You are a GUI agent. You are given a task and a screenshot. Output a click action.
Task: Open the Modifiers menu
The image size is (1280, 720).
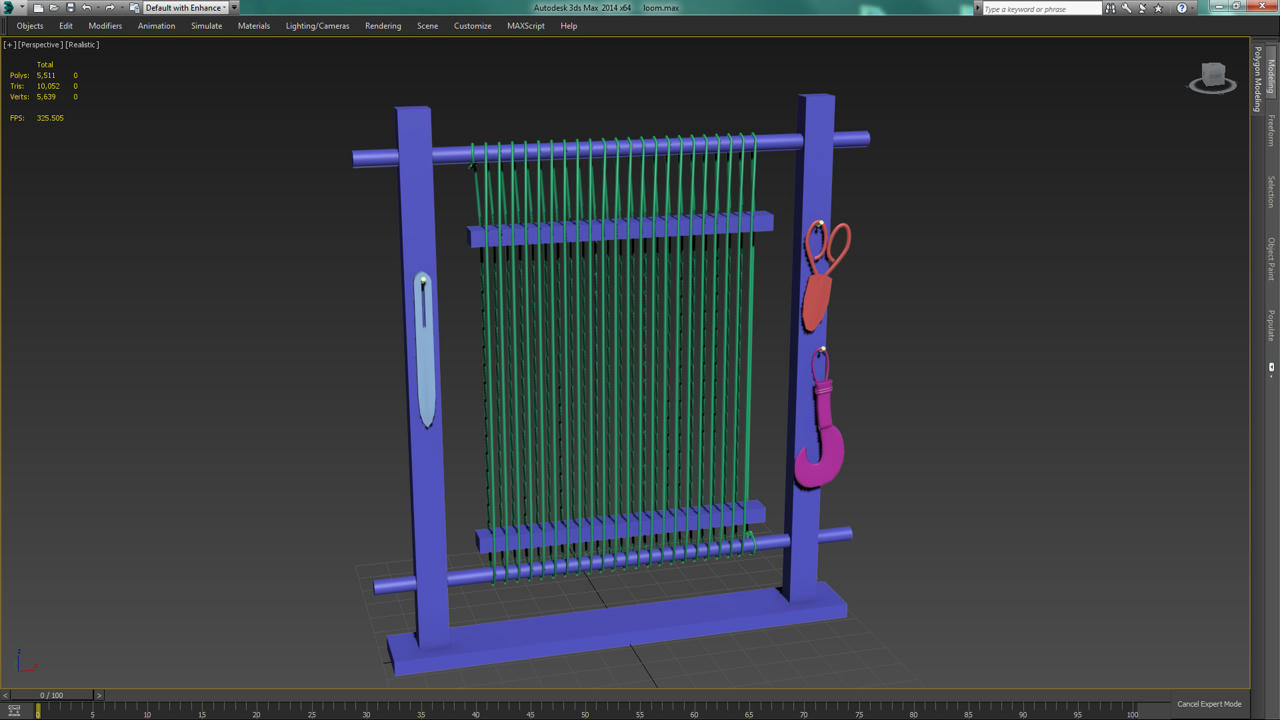pyautogui.click(x=105, y=26)
